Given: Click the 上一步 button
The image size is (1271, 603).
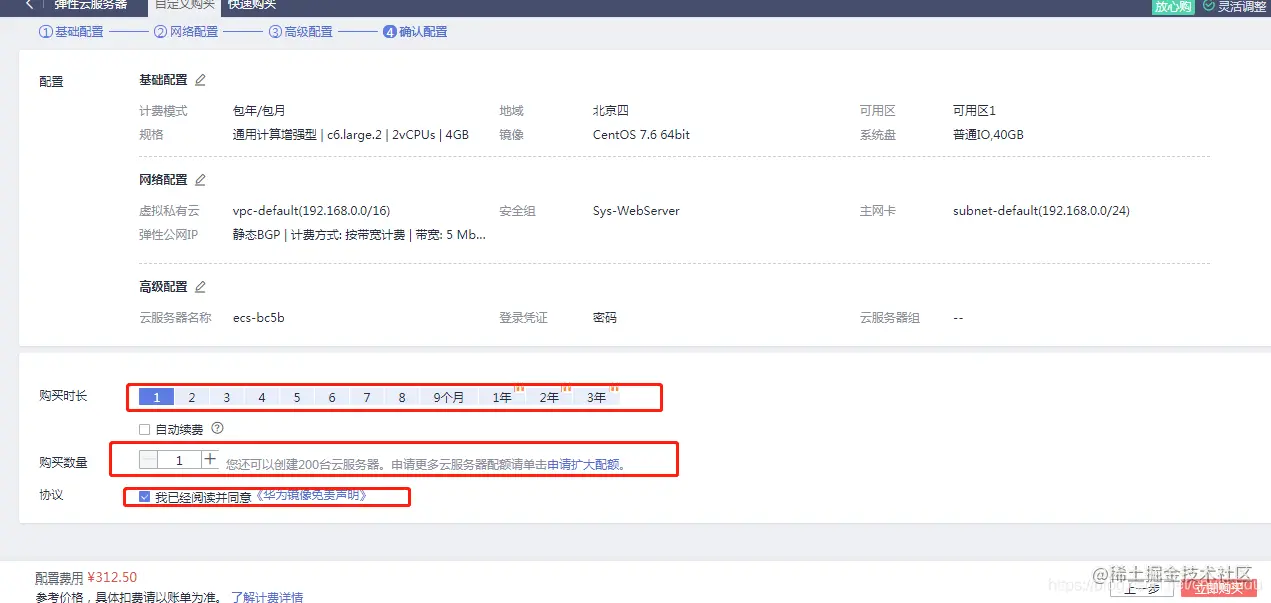Looking at the screenshot, I should click(x=1141, y=588).
